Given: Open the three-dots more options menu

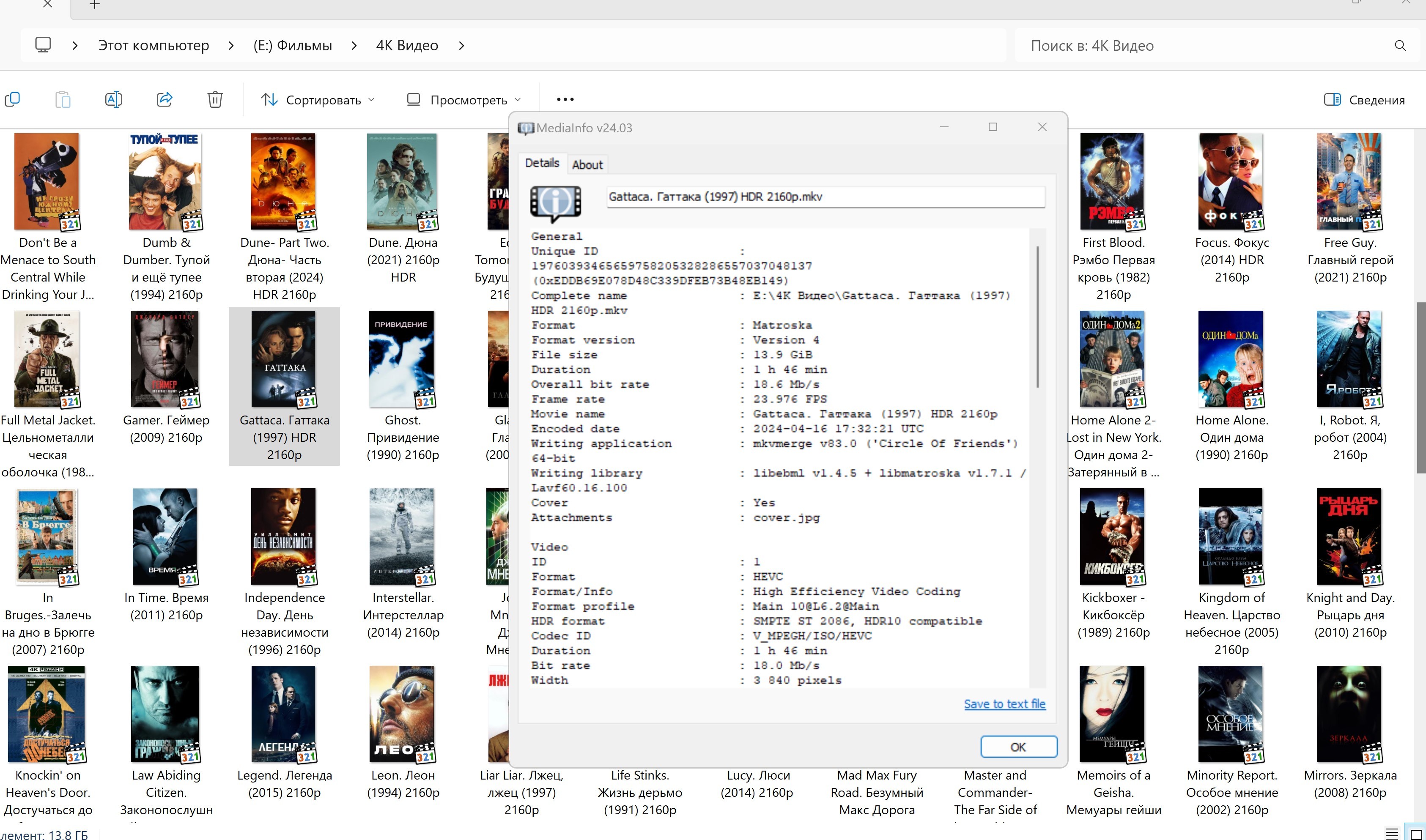Looking at the screenshot, I should point(565,100).
